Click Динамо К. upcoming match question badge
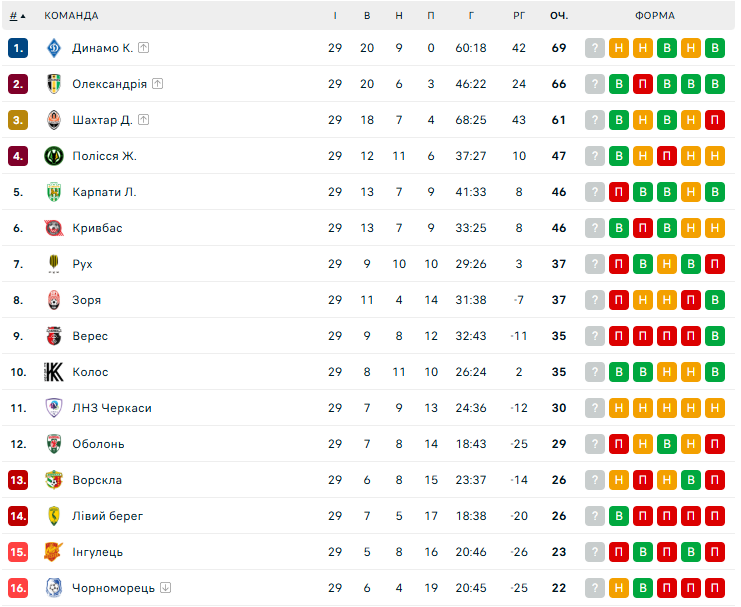Image resolution: width=741 pixels, height=607 pixels. 595,48
